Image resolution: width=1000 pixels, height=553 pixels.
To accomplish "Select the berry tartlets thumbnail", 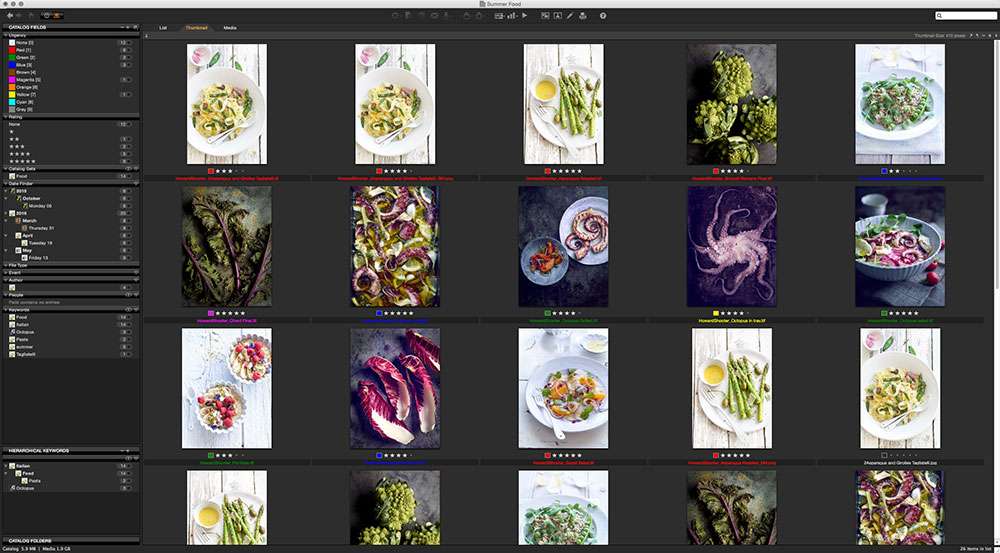I will (226, 388).
